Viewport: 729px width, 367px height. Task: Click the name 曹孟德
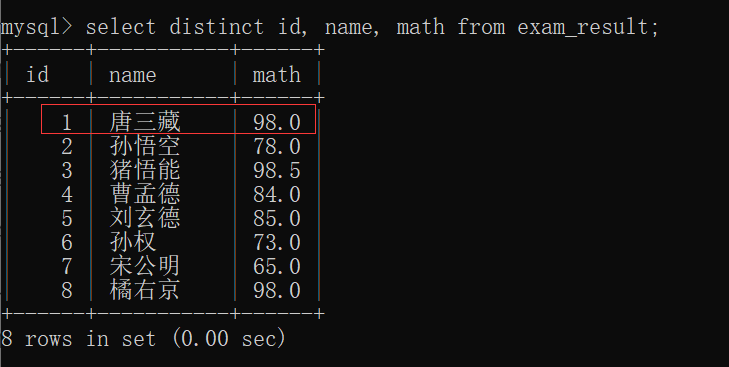(145, 194)
